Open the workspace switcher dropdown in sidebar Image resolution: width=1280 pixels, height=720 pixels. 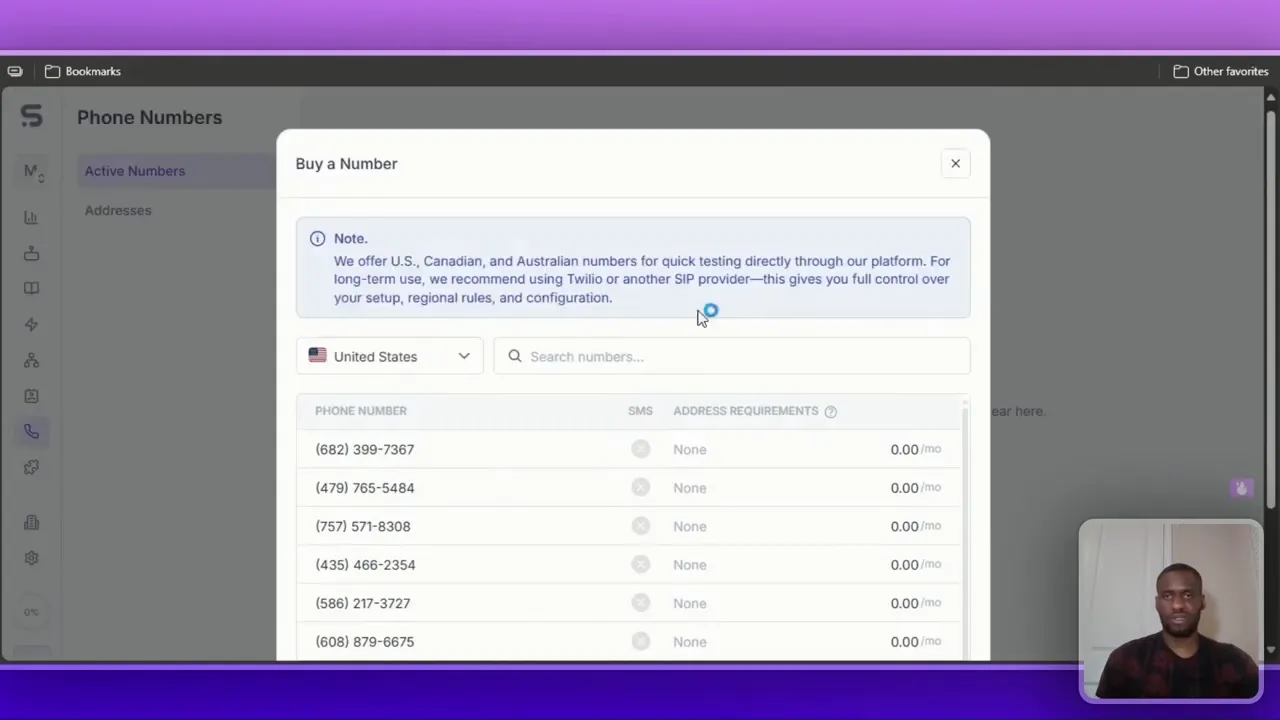(33, 172)
